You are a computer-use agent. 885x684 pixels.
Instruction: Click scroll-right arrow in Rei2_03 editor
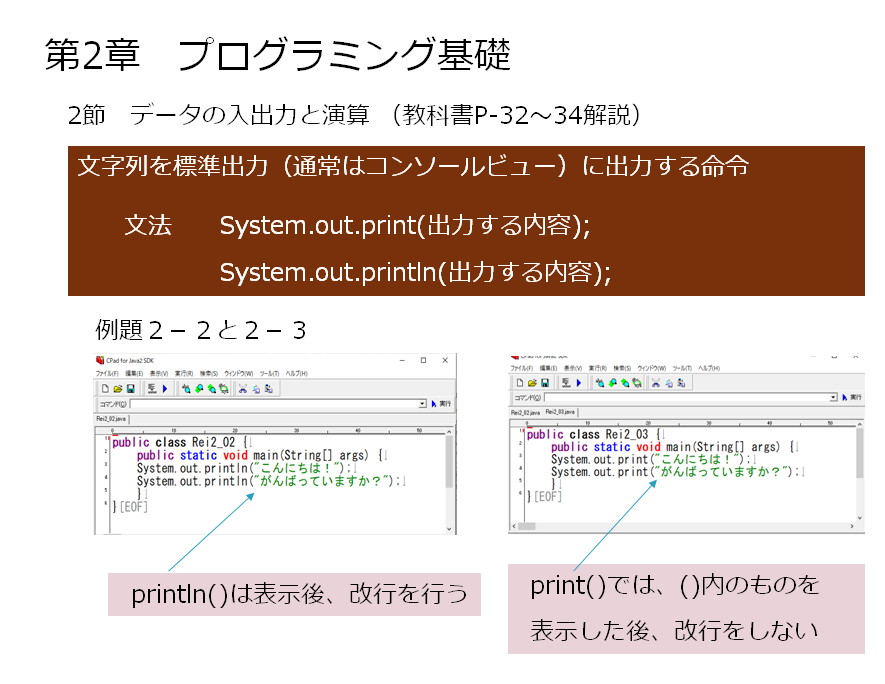click(x=852, y=526)
